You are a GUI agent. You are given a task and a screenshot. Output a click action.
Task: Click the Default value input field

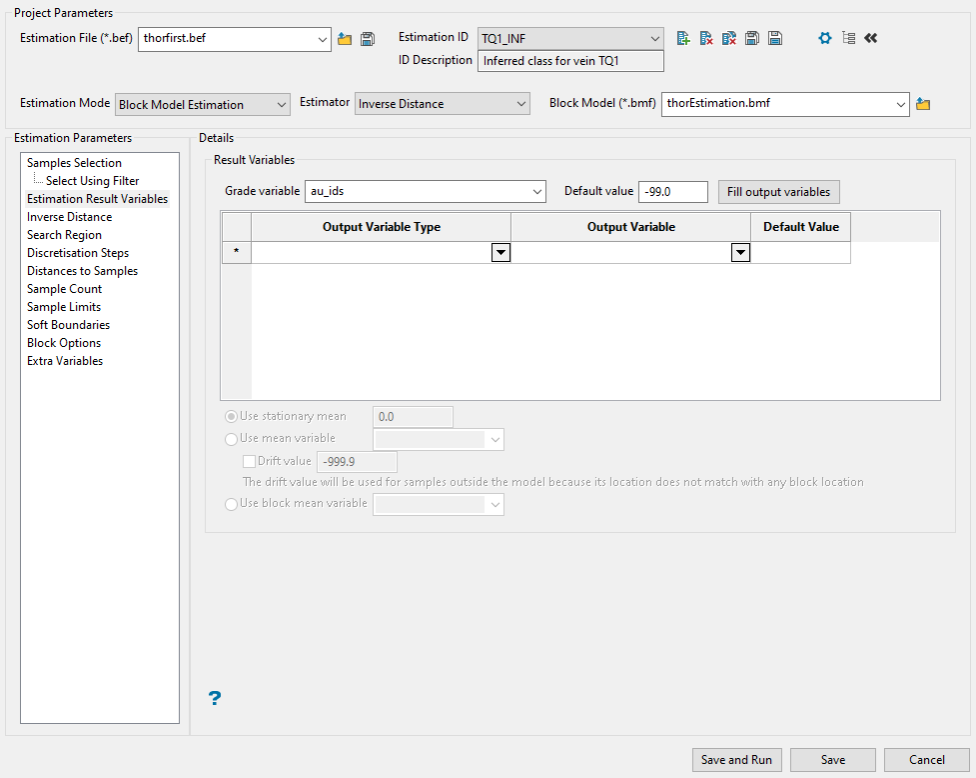pyautogui.click(x=672, y=191)
